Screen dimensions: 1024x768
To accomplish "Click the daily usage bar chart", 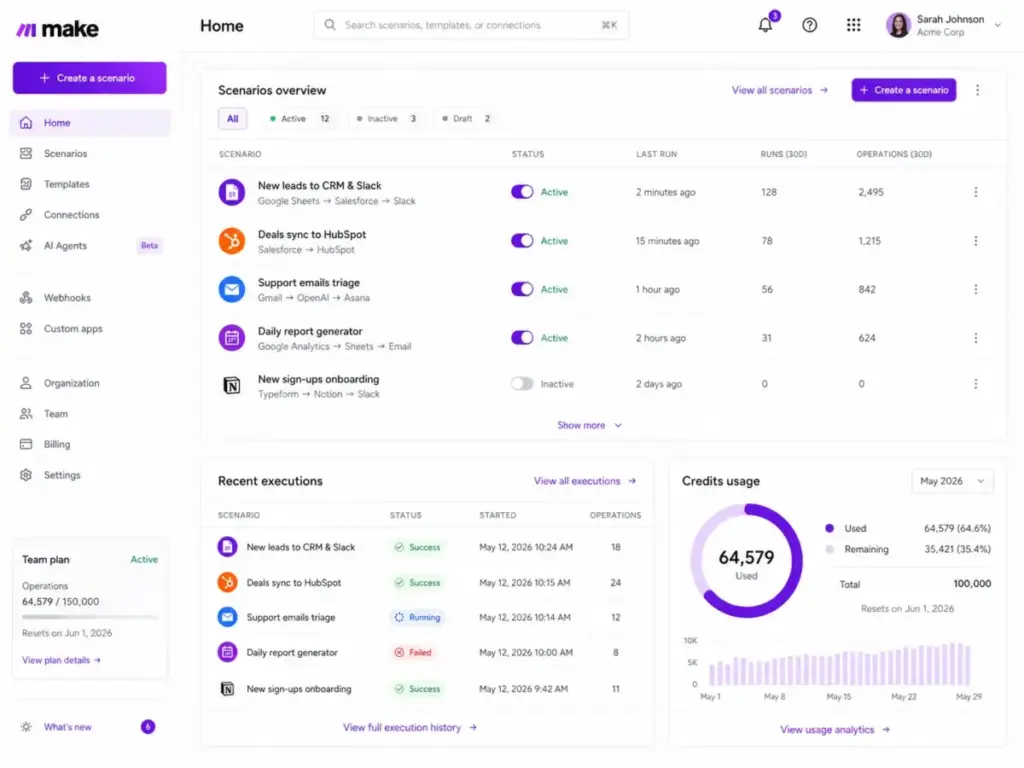I will click(840, 664).
